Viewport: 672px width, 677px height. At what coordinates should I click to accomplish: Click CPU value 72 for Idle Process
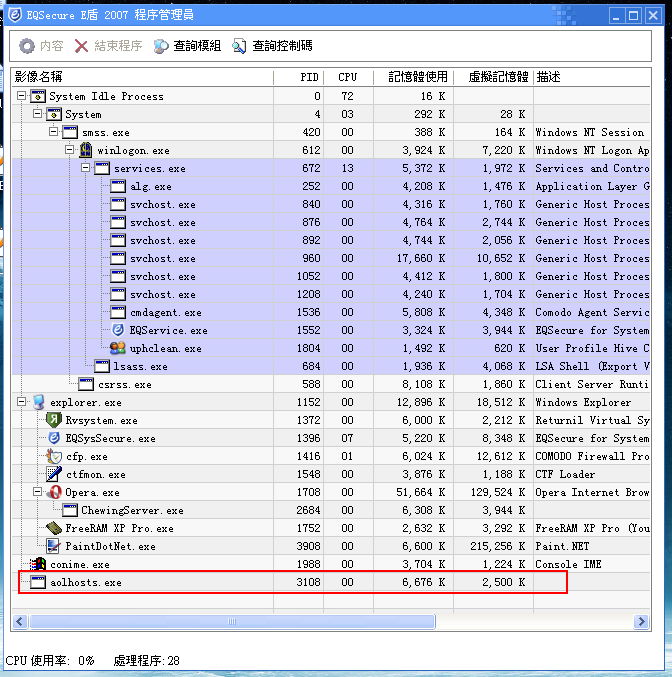click(x=348, y=96)
